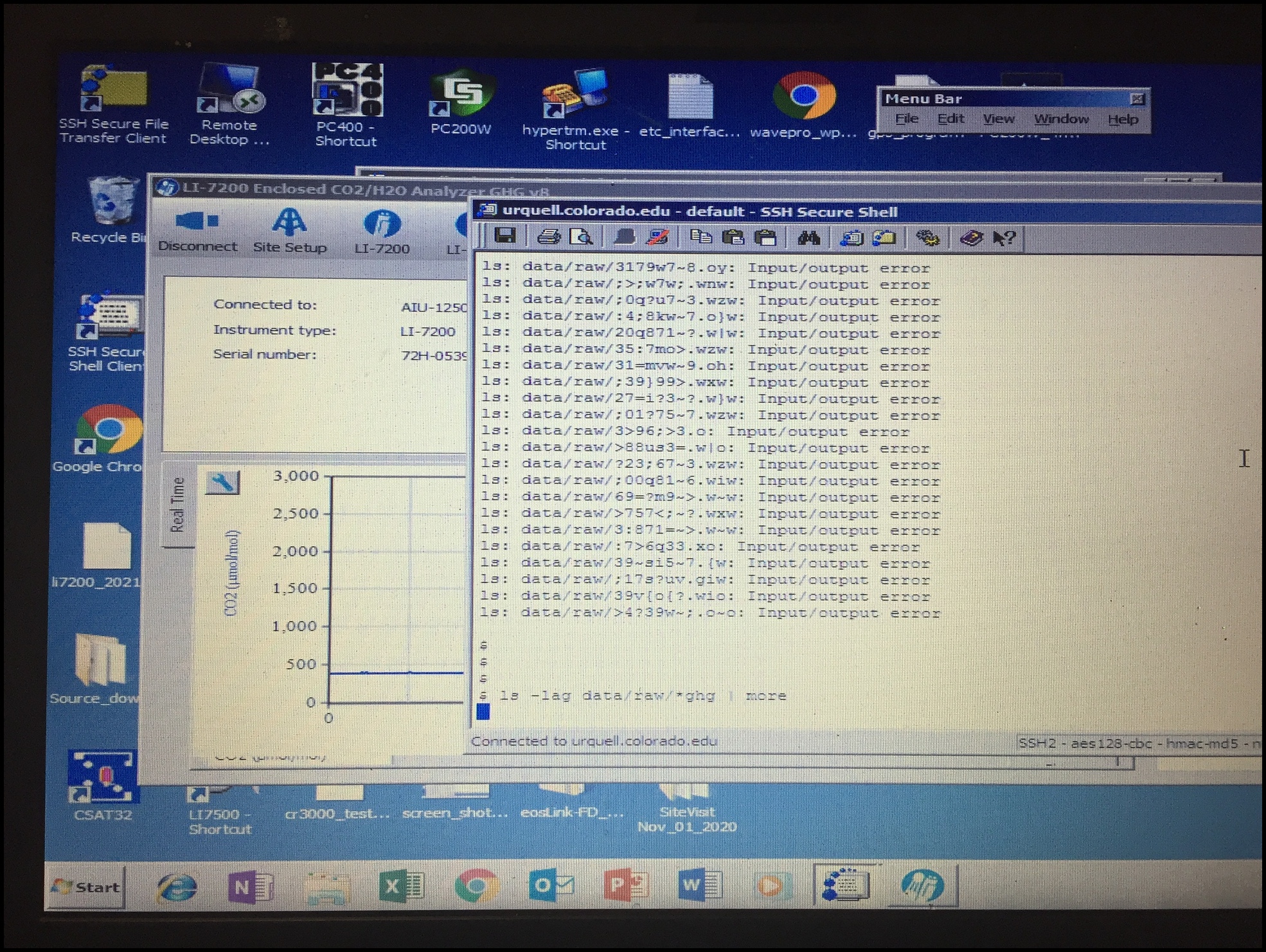
Task: Click Print icon in SSH toolbar
Action: [x=548, y=237]
